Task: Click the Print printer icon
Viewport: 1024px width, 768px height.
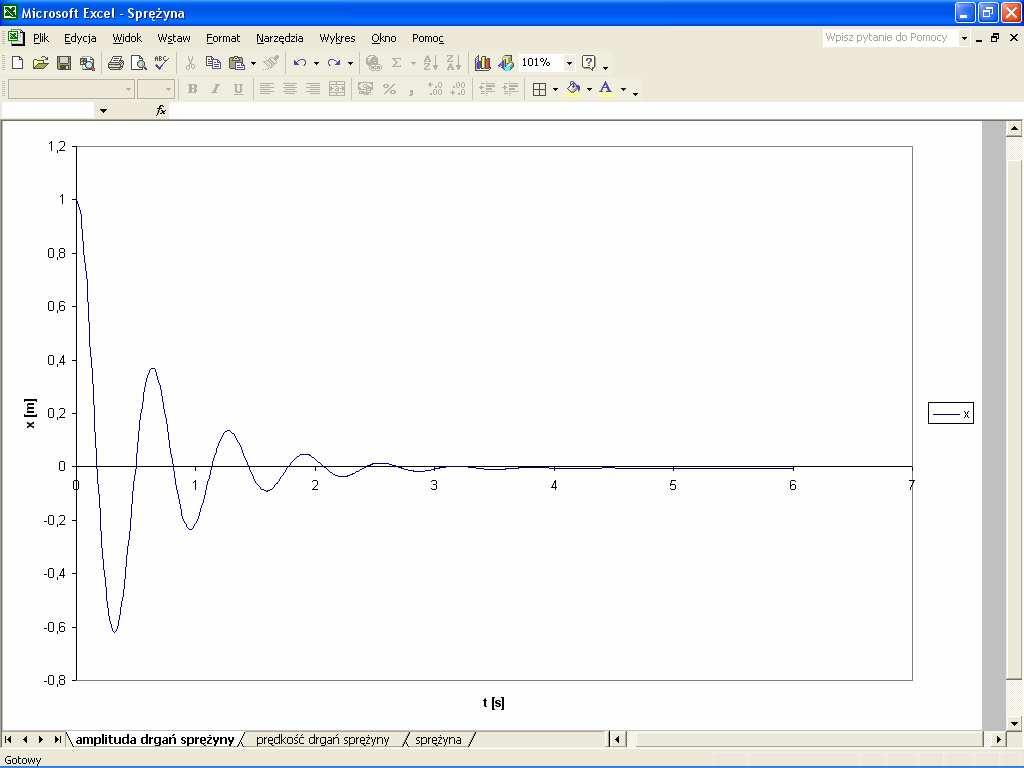Action: coord(116,63)
